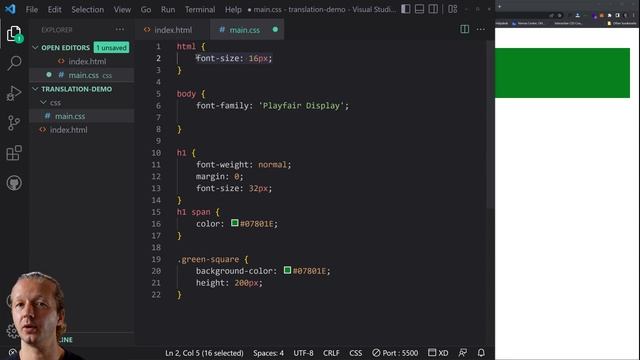Open color picker swatch on line 20
This screenshot has height=360, width=640.
(287, 270)
